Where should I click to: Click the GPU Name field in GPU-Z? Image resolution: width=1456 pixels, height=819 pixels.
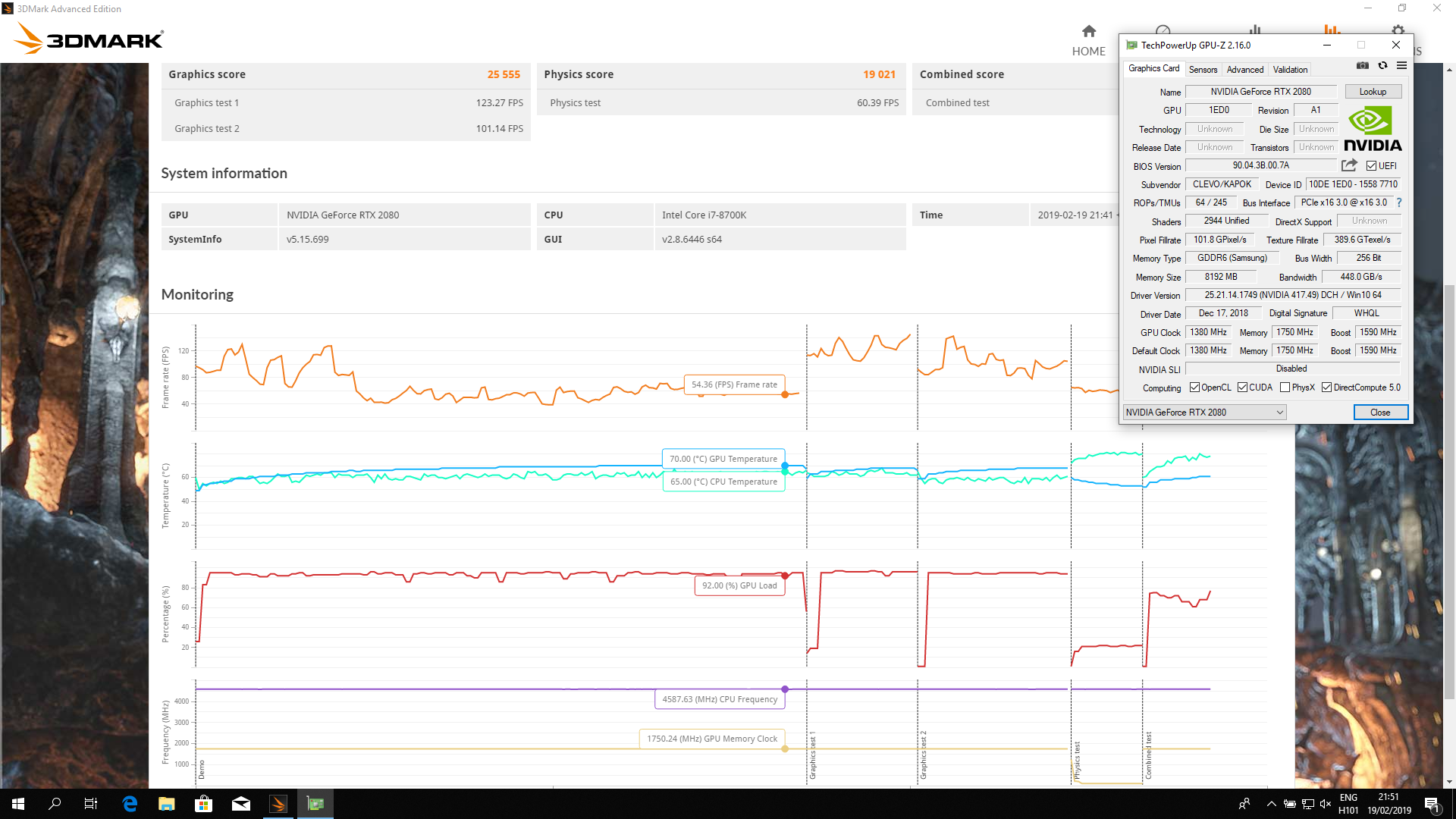(x=1260, y=92)
